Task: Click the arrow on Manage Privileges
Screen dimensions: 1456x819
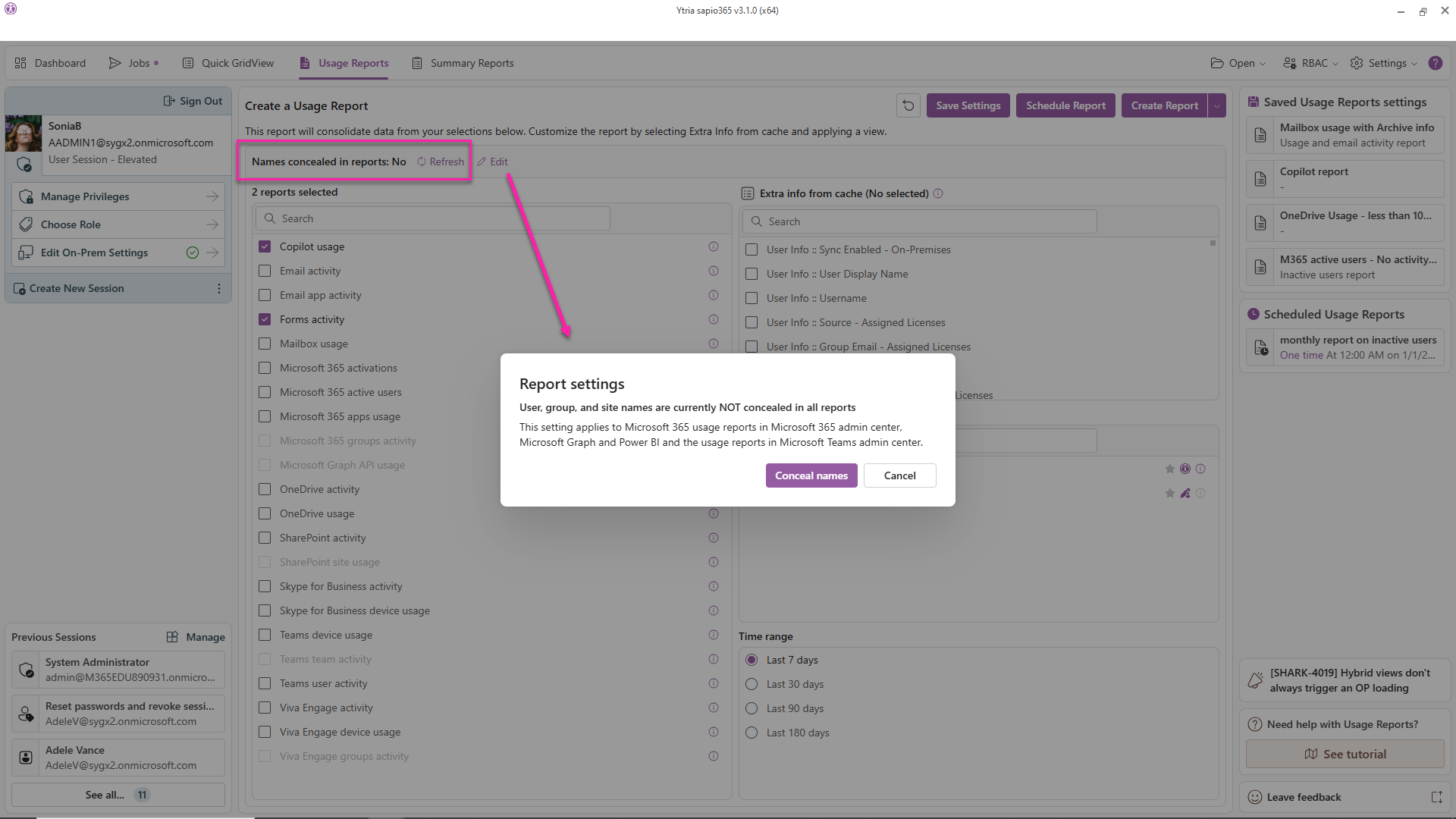Action: point(212,196)
